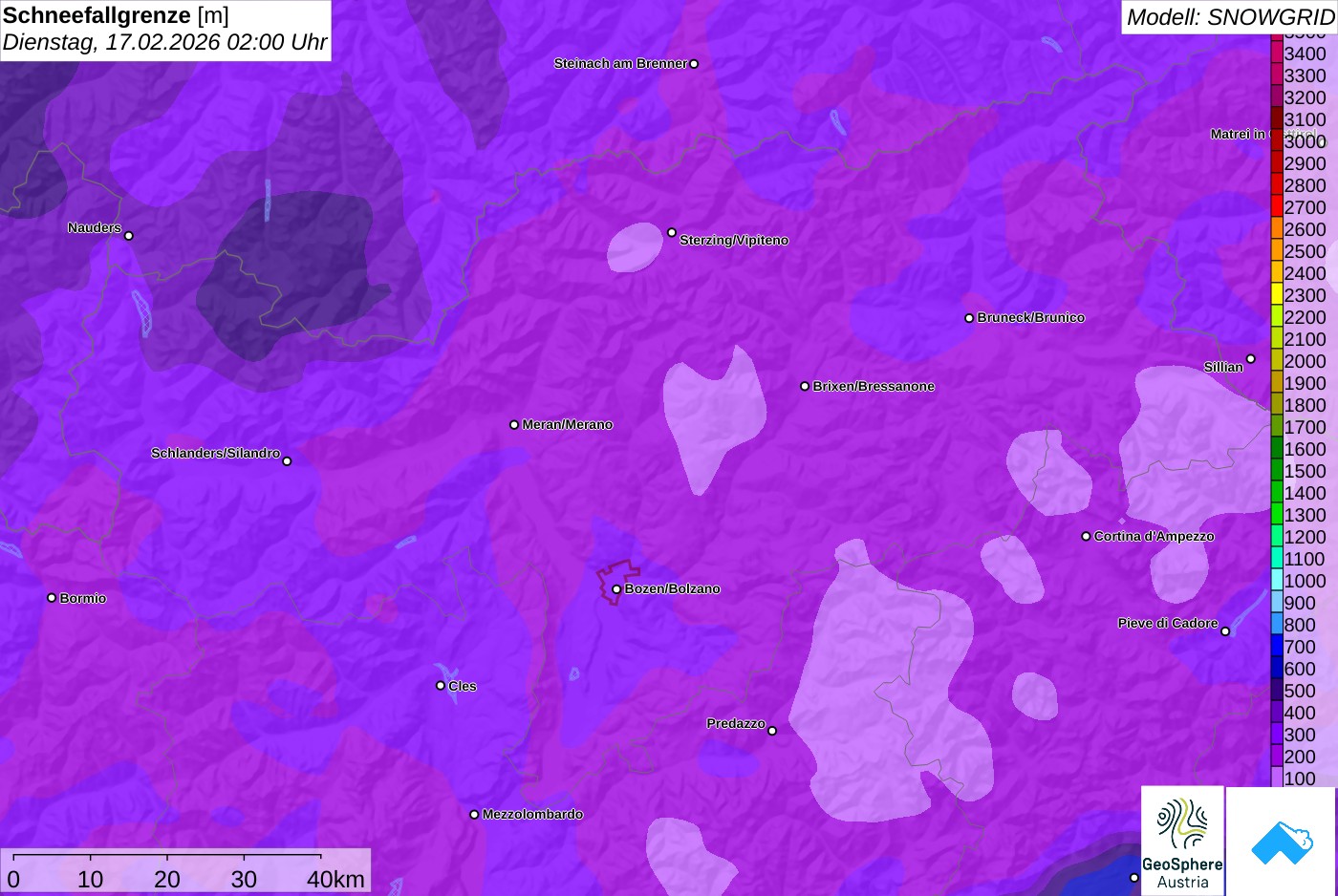Click the GeoSphere Austria logo
Image resolution: width=1338 pixels, height=896 pixels.
(1182, 841)
